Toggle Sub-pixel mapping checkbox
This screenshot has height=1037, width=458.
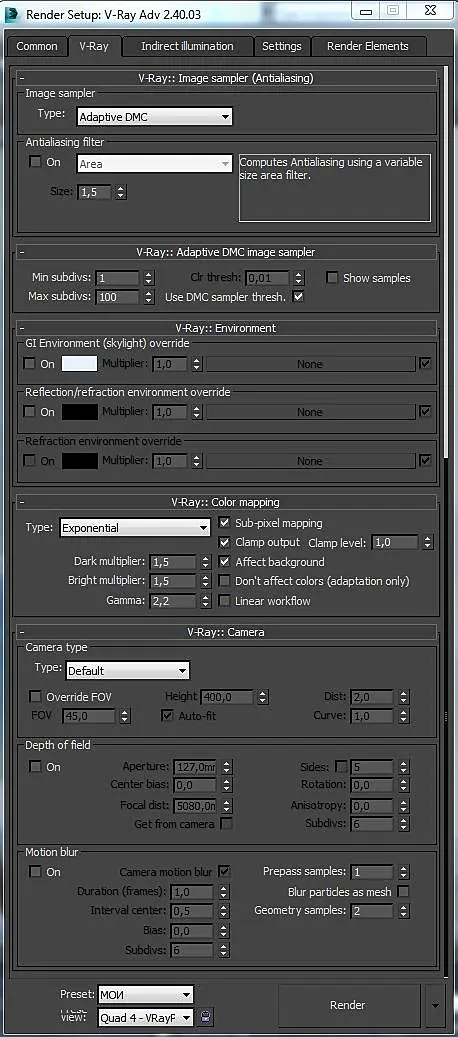tap(225, 523)
